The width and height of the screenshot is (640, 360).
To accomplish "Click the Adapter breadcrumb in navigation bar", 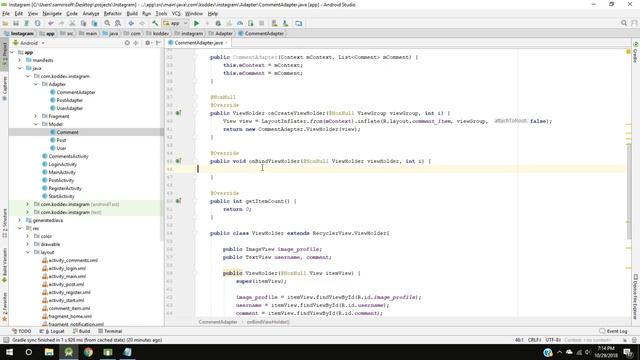I will (x=220, y=33).
